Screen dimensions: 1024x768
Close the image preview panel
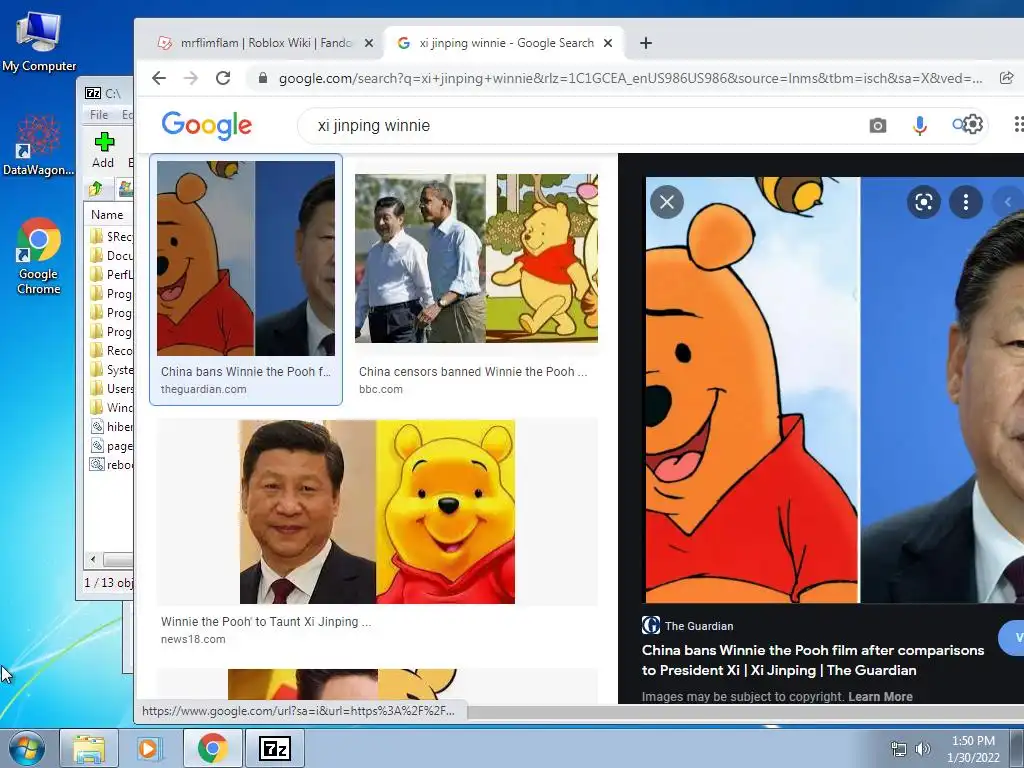tap(667, 202)
